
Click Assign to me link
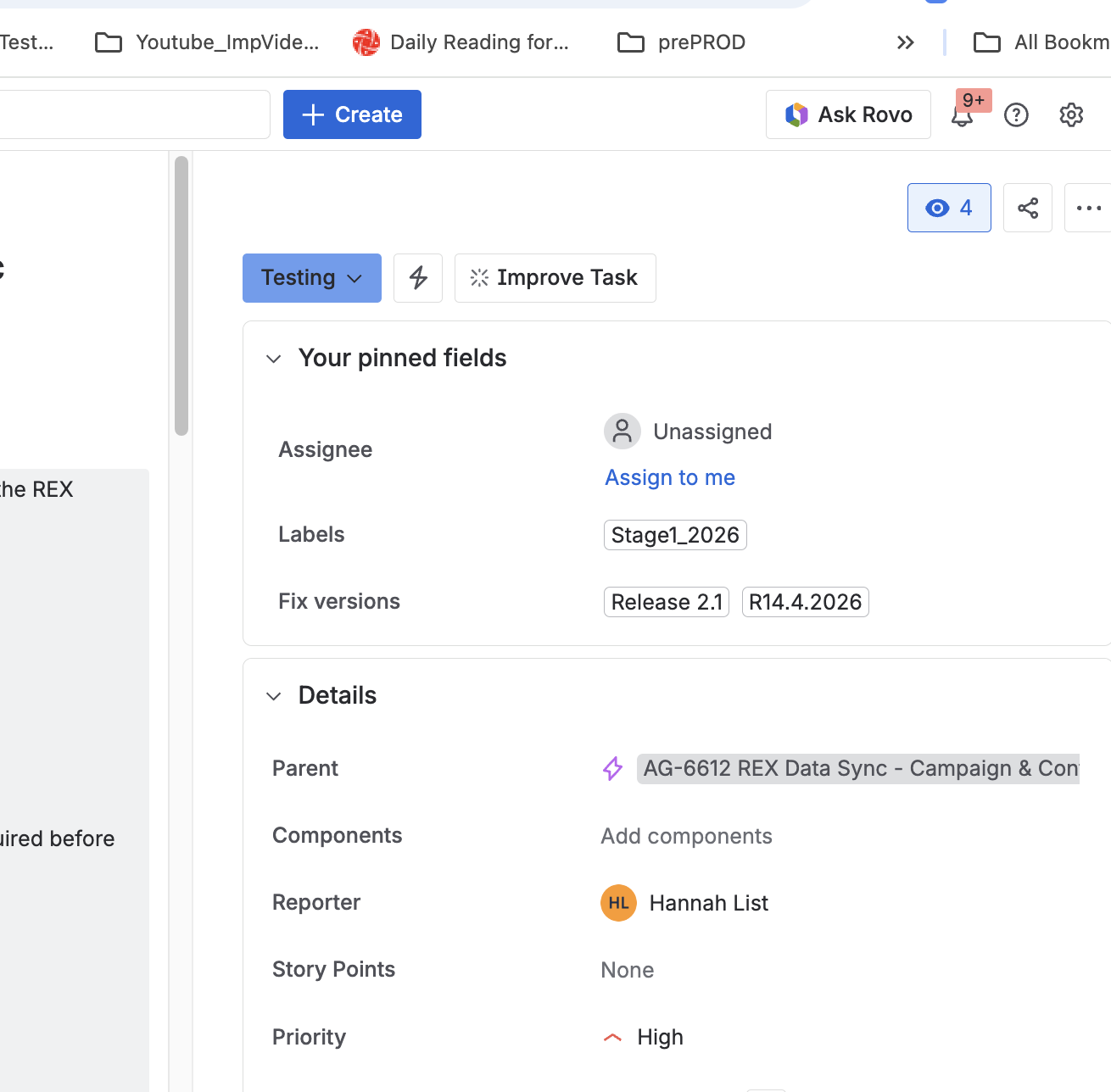click(670, 477)
